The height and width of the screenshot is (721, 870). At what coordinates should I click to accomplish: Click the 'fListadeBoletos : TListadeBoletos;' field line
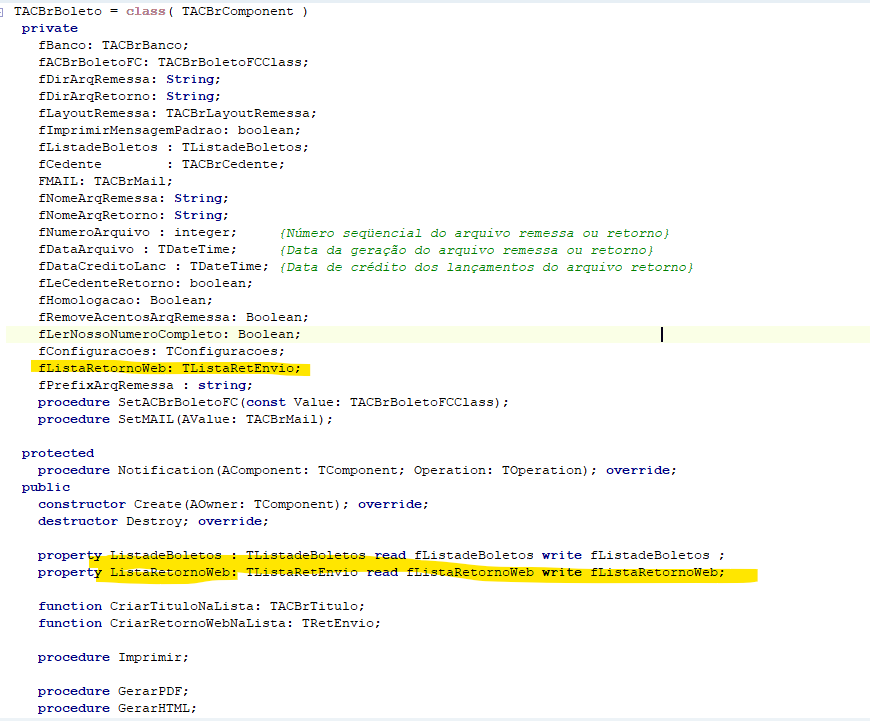click(173, 147)
